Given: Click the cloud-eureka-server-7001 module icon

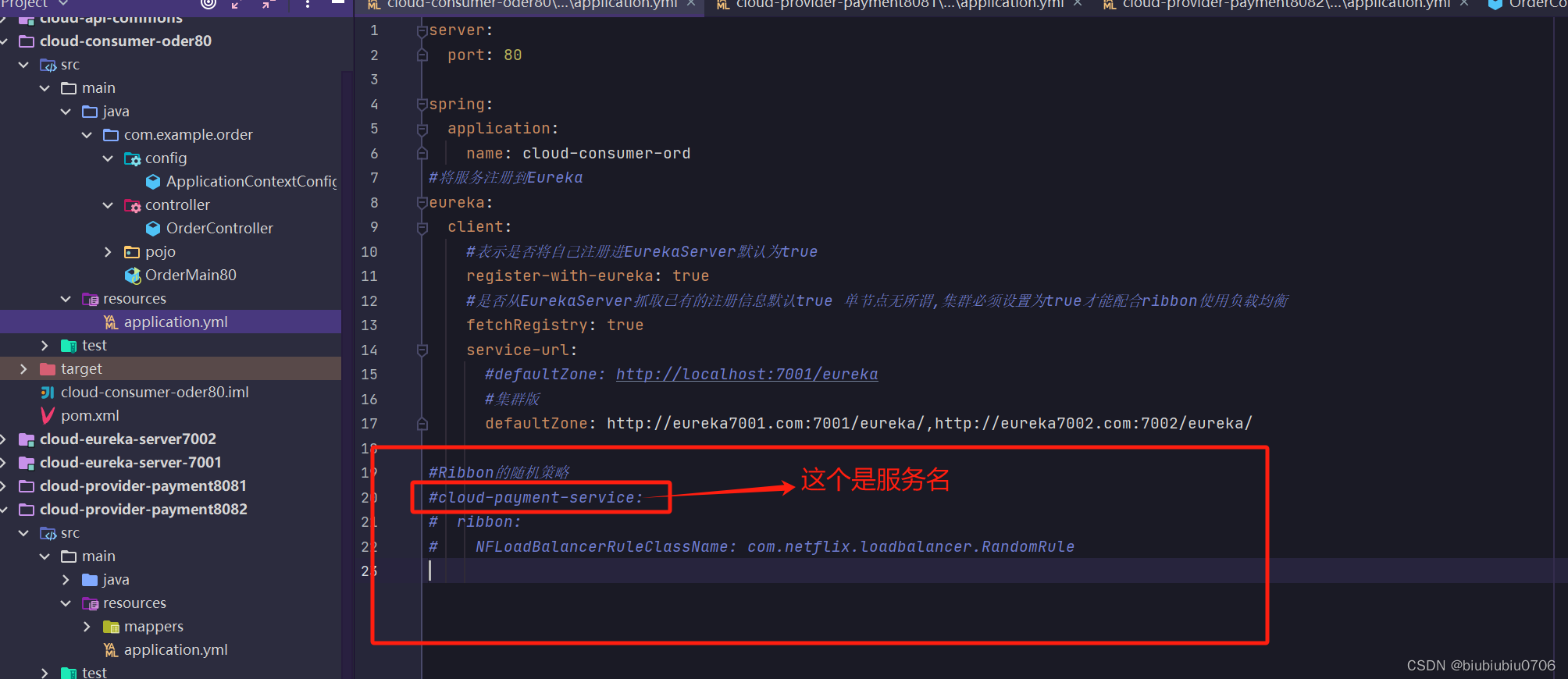Looking at the screenshot, I should coord(27,463).
